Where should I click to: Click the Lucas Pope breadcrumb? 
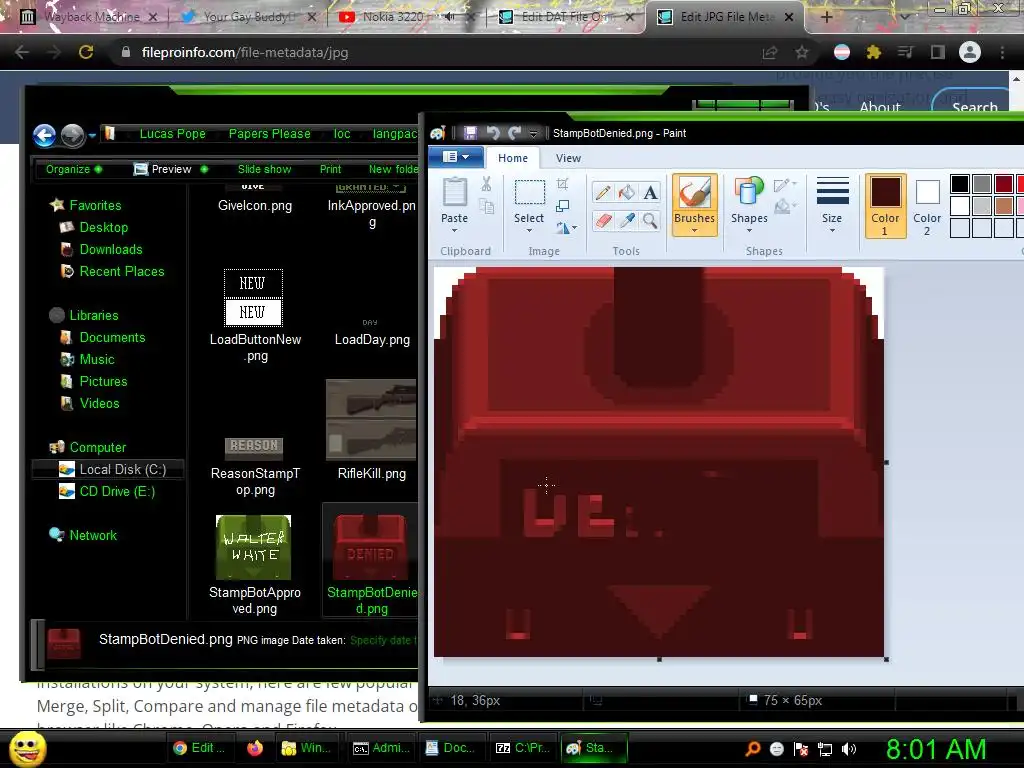pyautogui.click(x=172, y=134)
